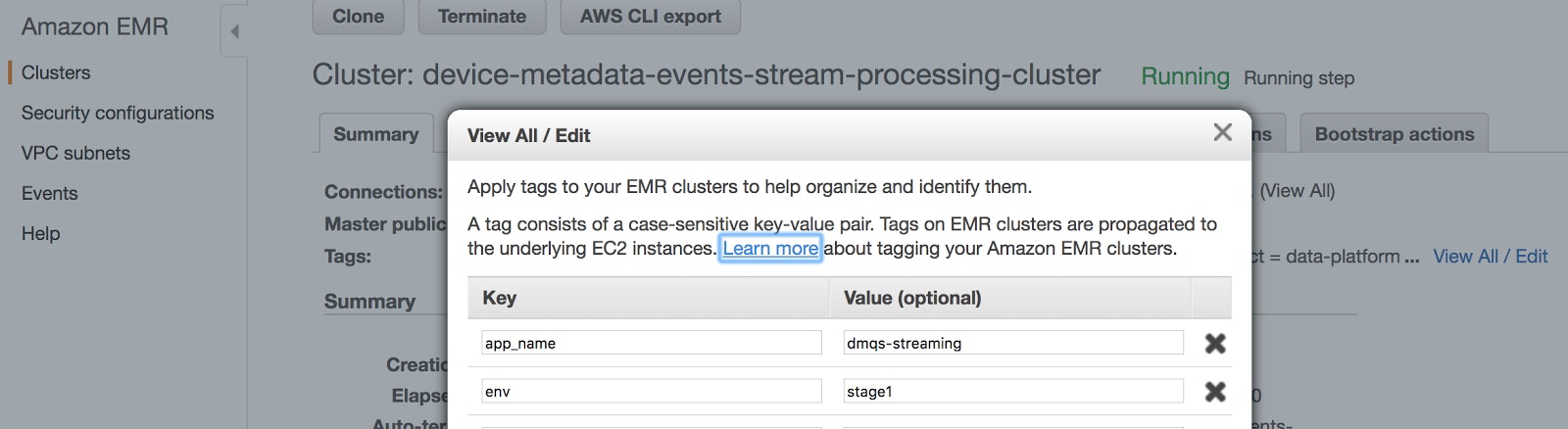Open Security configurations page

point(118,113)
